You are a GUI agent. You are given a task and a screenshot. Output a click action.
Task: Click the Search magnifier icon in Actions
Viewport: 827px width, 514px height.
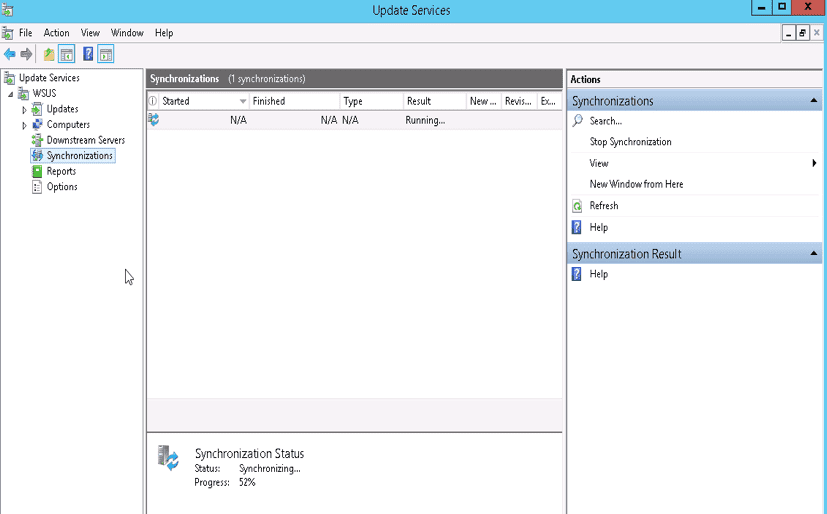(577, 121)
